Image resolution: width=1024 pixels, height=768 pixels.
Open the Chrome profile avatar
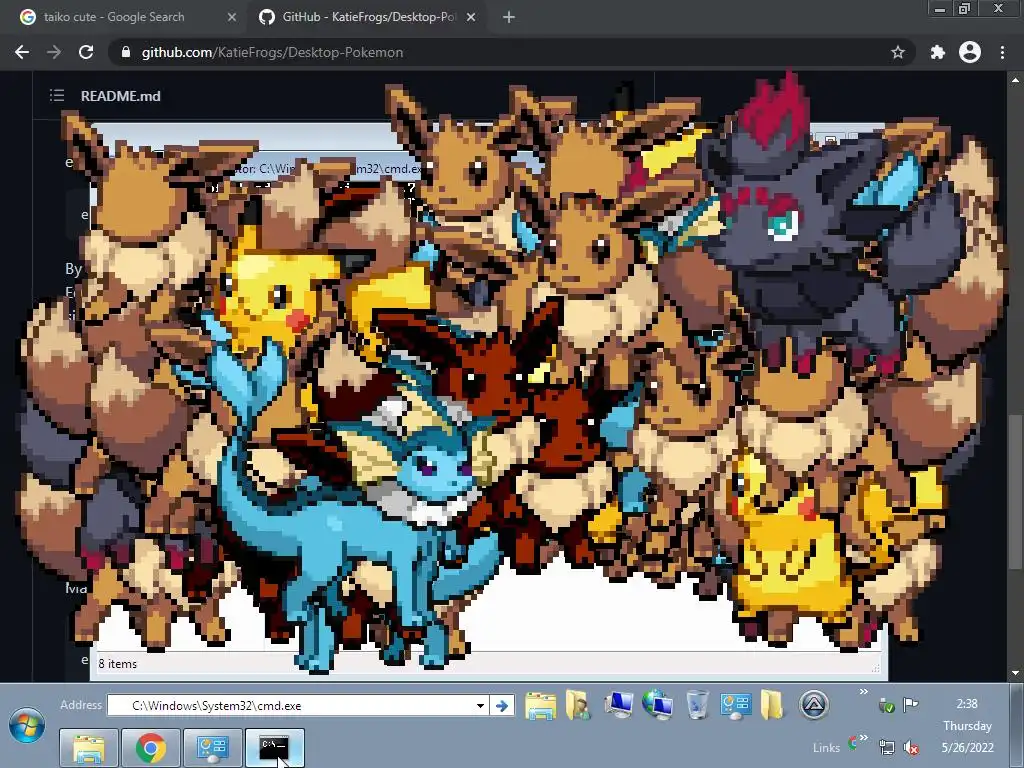tap(970, 52)
